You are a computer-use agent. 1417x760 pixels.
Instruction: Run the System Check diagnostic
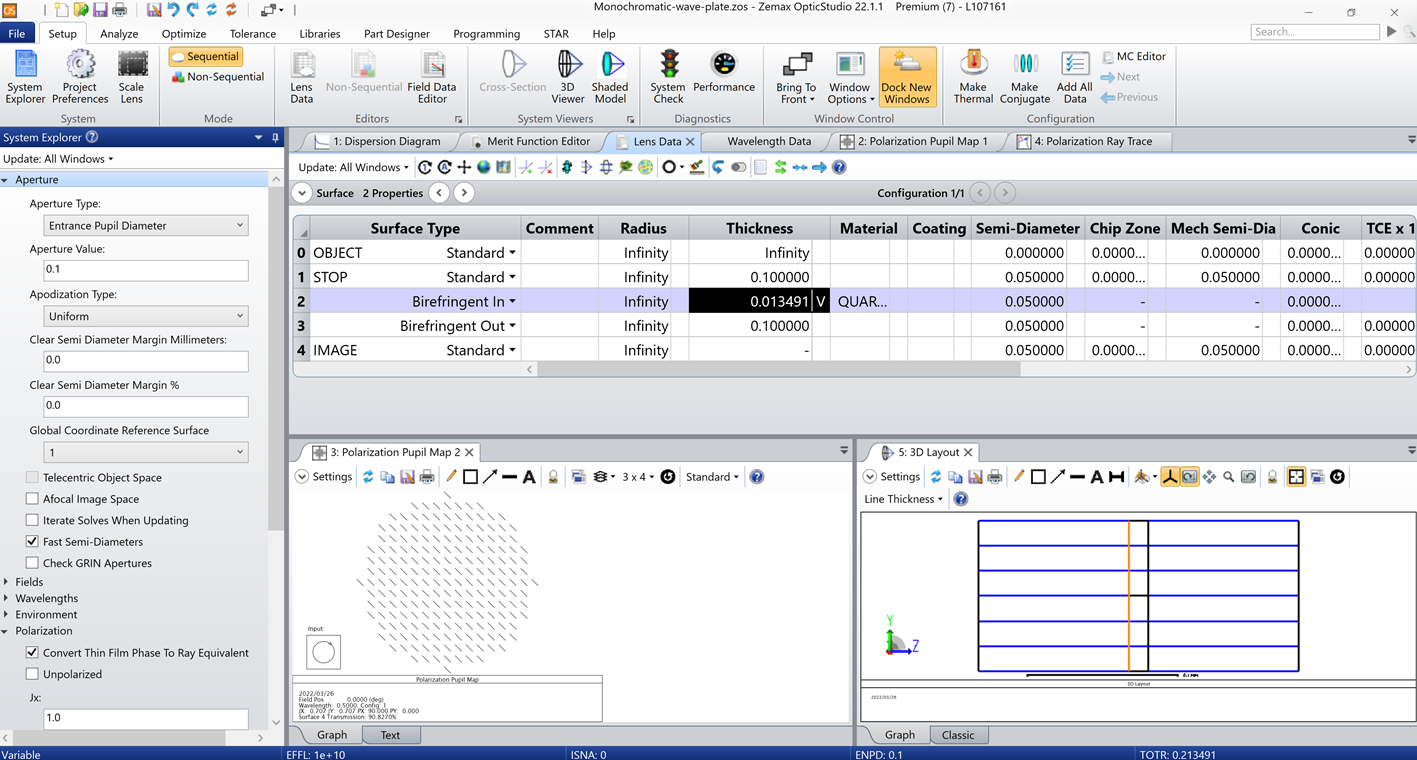pos(668,77)
